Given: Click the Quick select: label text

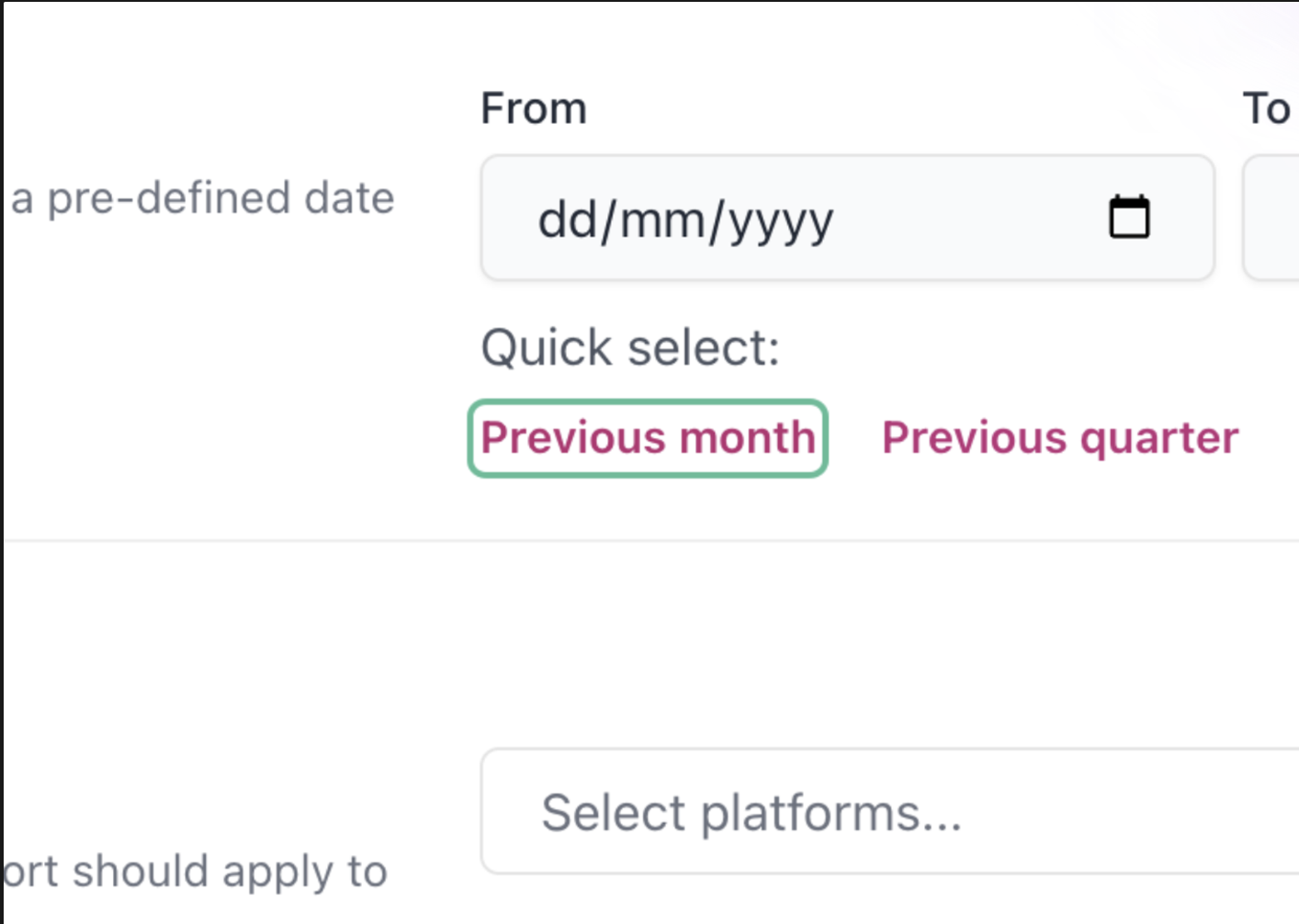Looking at the screenshot, I should click(x=630, y=348).
